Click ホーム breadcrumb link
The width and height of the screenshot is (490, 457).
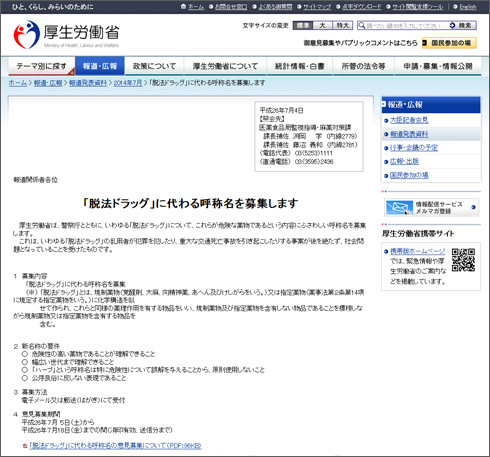click(18, 83)
